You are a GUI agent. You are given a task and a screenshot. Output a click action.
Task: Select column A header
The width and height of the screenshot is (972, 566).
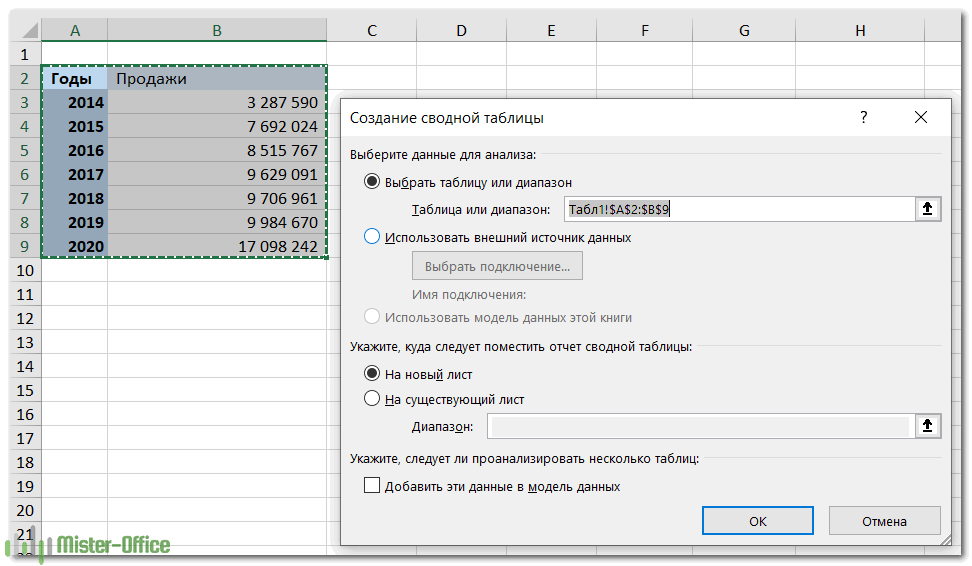coord(75,31)
